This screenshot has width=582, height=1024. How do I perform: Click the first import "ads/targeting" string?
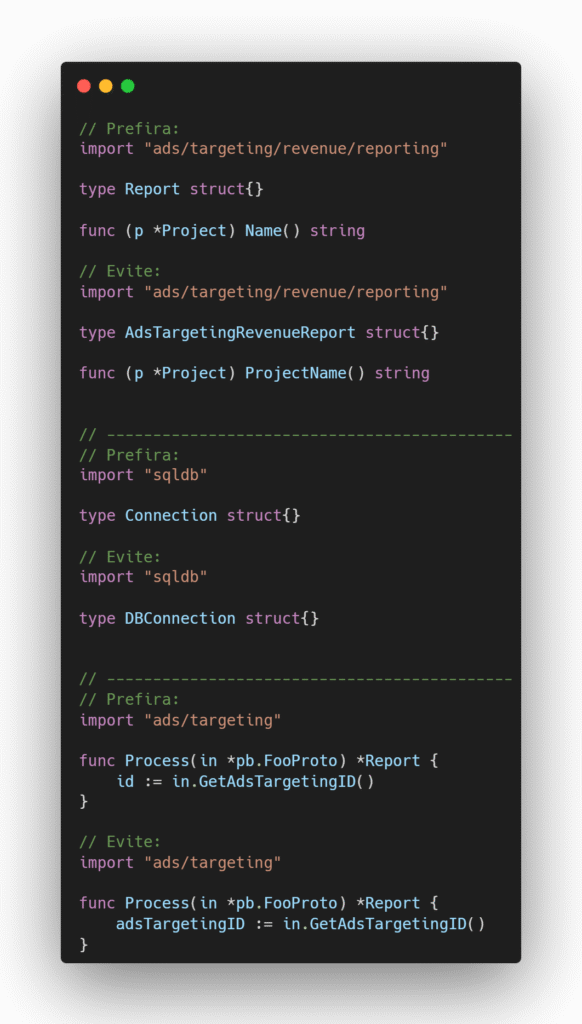pyautogui.click(x=213, y=720)
